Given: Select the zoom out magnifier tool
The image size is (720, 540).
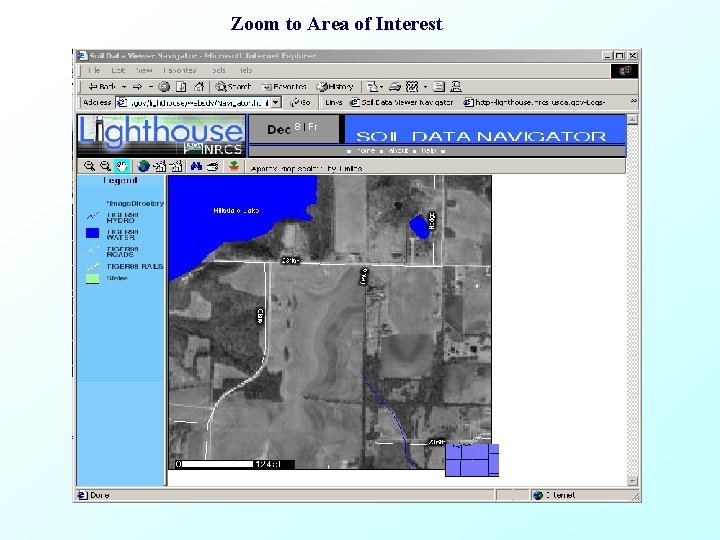Looking at the screenshot, I should click(x=105, y=166).
